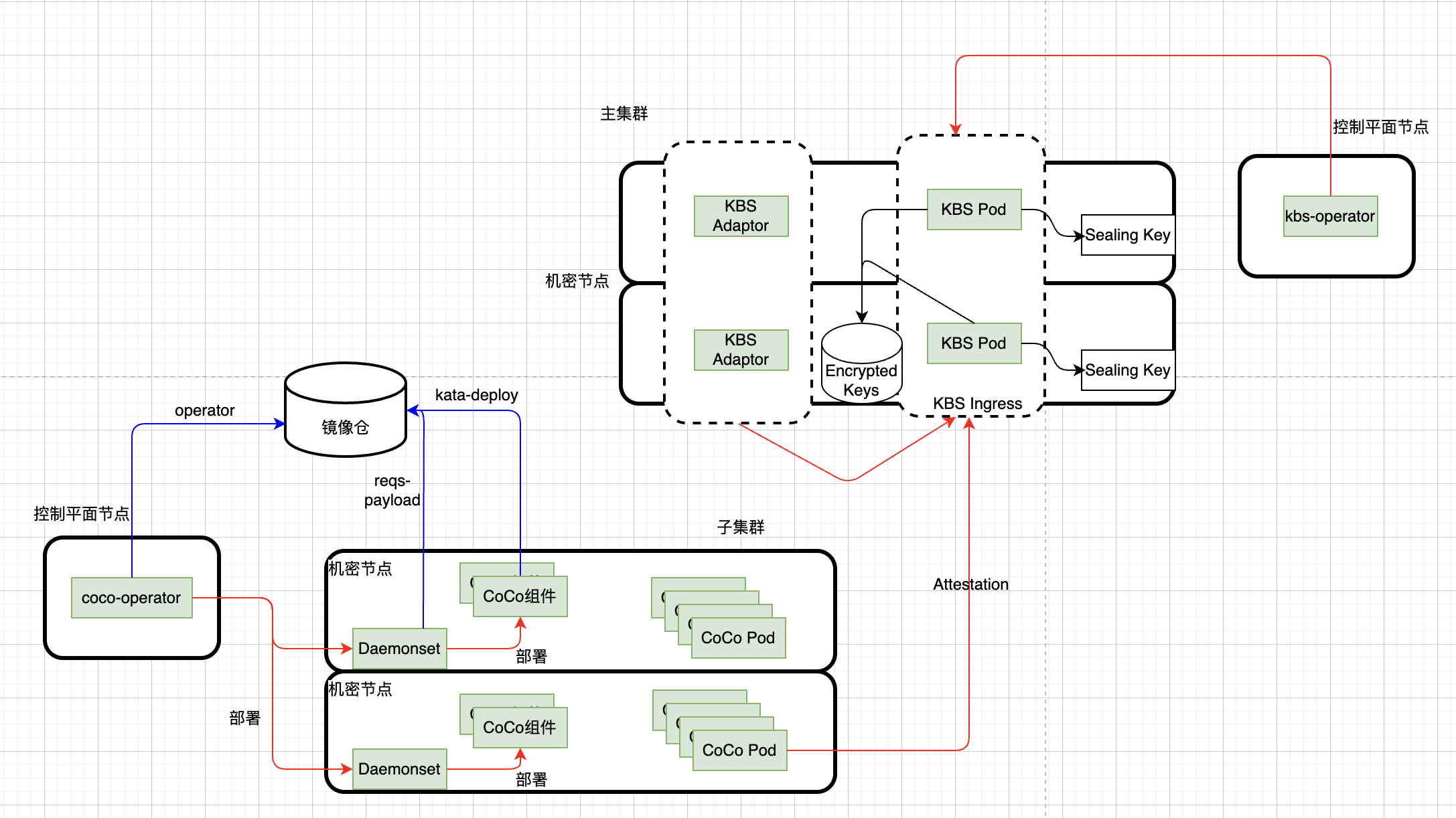Select the KBS Pod beside Encrypted Keys

coord(974,343)
